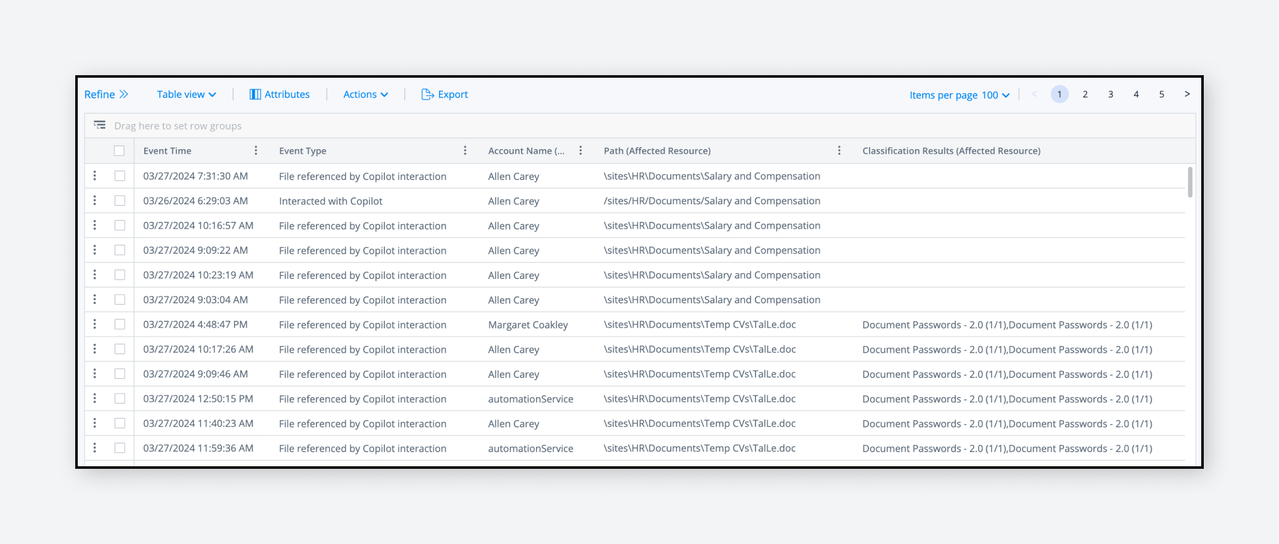The image size is (1279, 544).
Task: Export the events table
Action: point(445,94)
